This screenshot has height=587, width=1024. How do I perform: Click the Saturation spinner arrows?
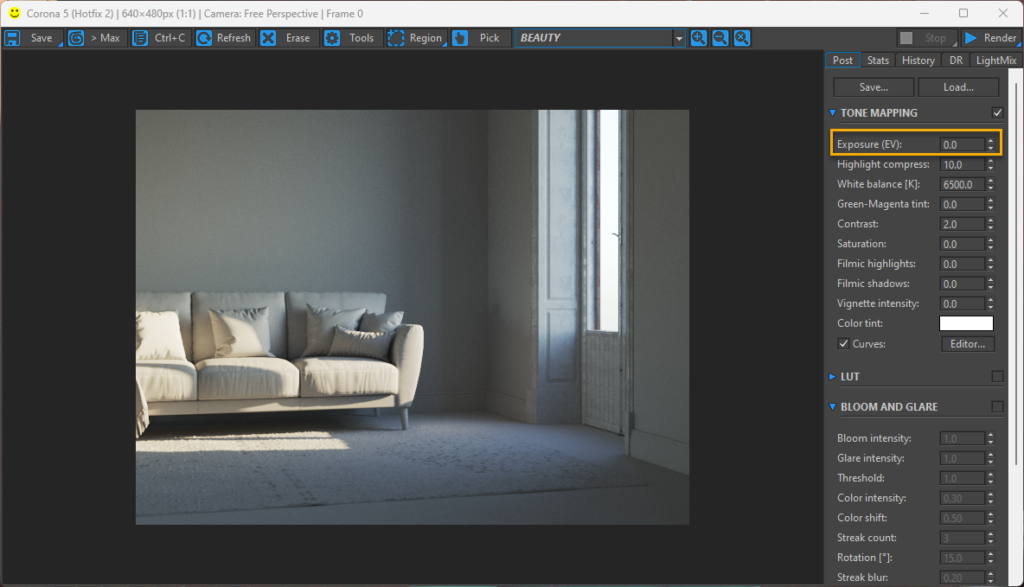point(991,244)
